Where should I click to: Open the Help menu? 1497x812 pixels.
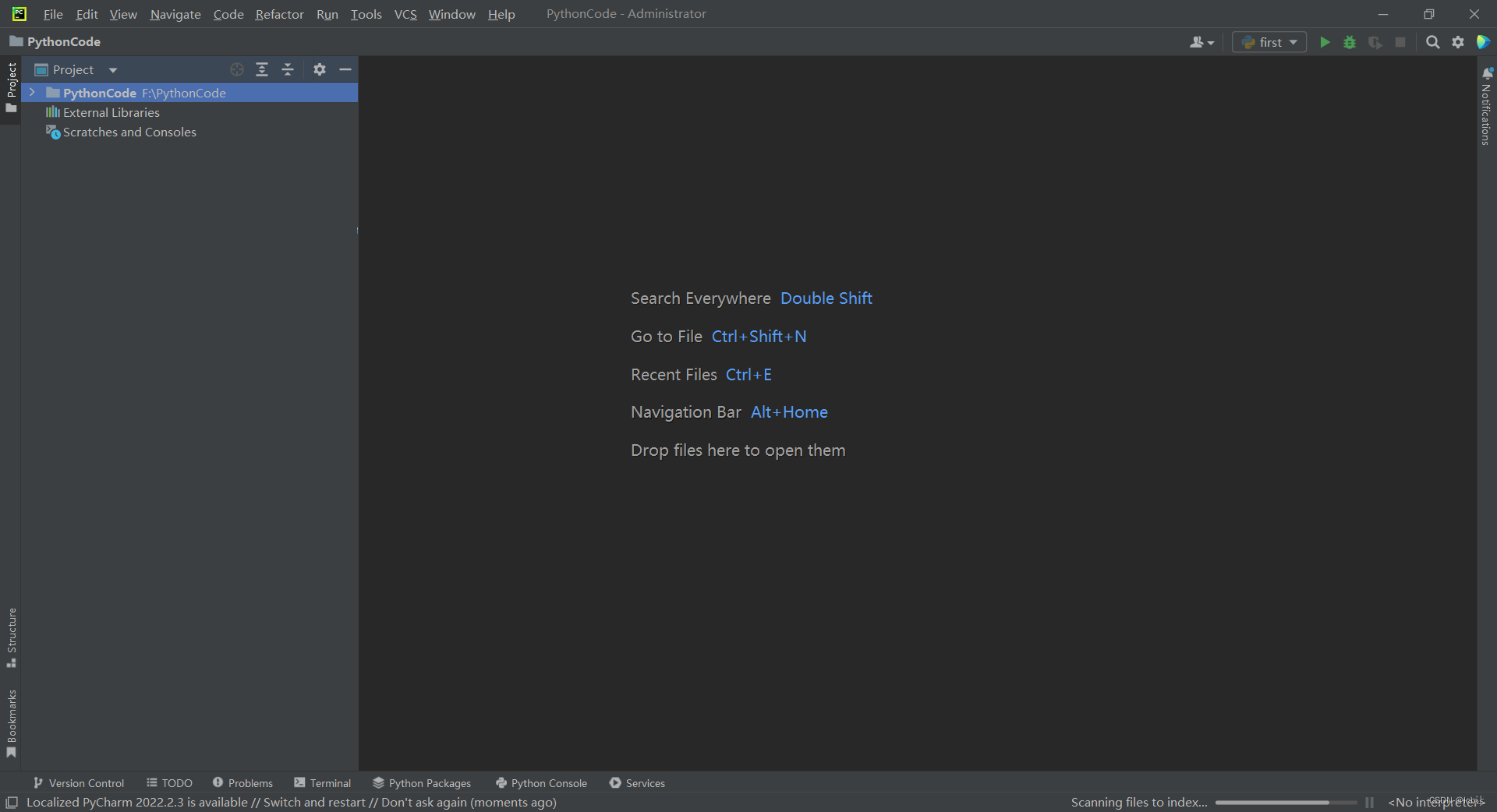tap(501, 14)
